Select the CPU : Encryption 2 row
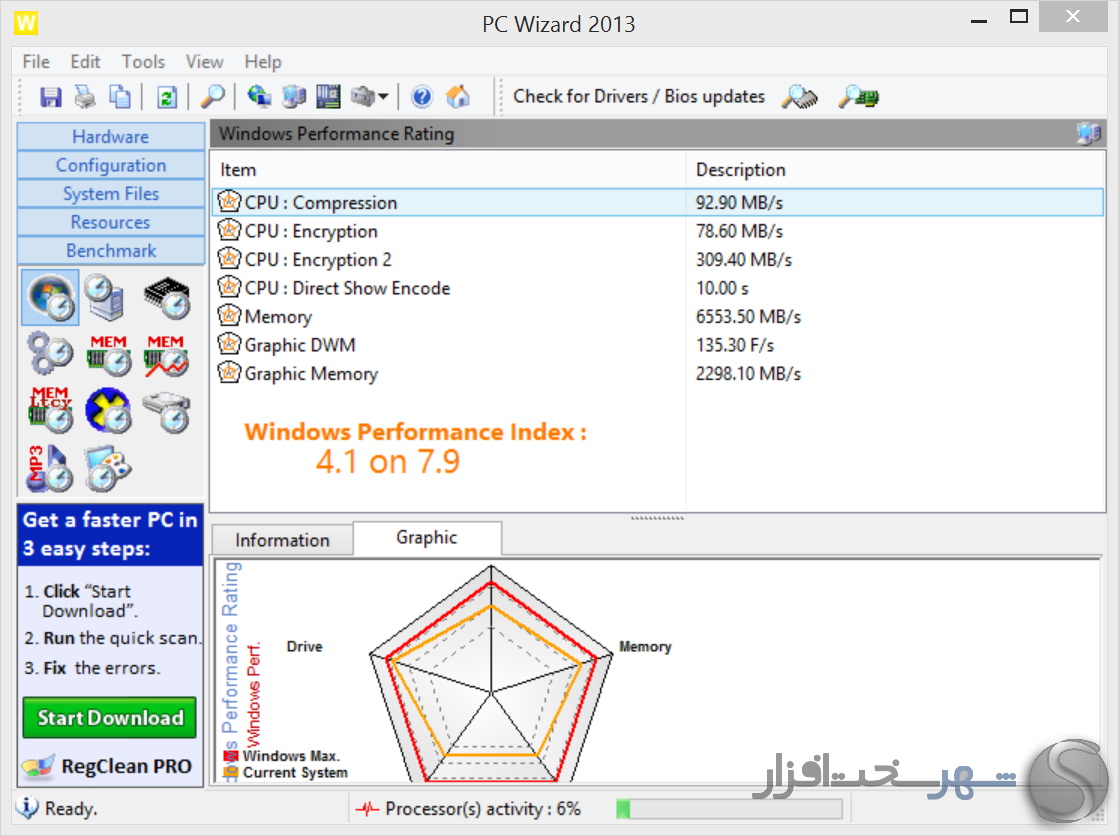This screenshot has height=836, width=1119. coord(658,259)
